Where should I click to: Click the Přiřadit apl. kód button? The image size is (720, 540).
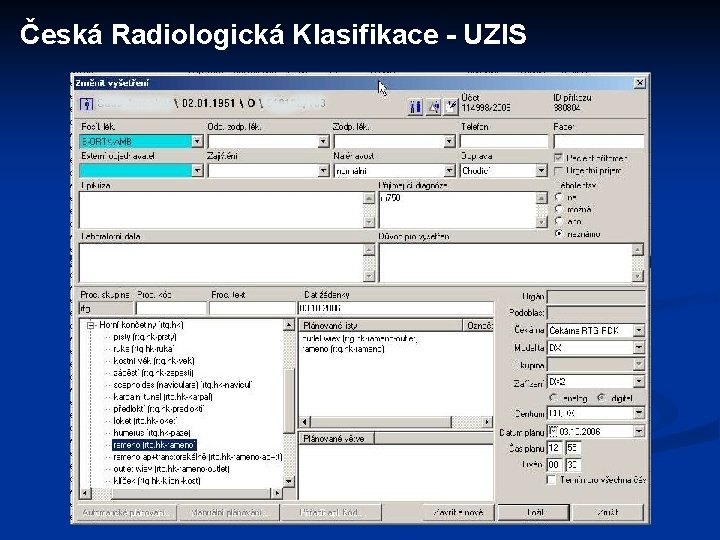[x=331, y=512]
